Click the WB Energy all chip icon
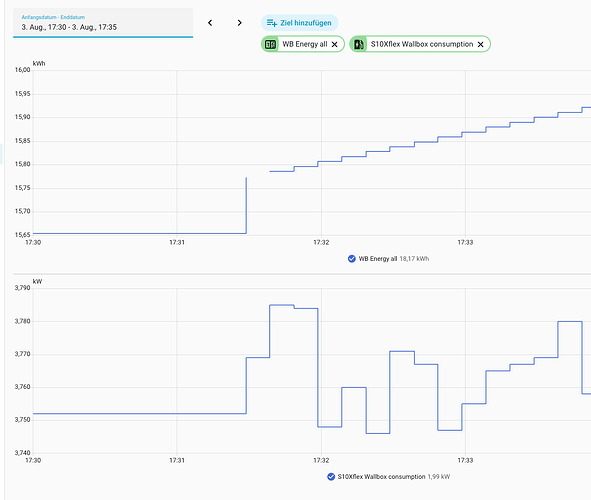This screenshot has height=500, width=591. (270, 44)
